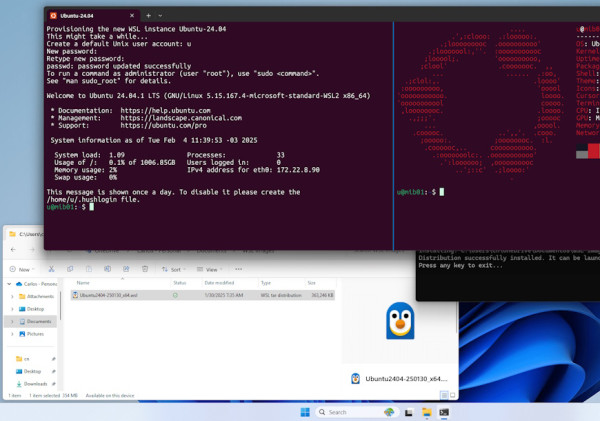Sort files by the Name column header

coord(83,283)
